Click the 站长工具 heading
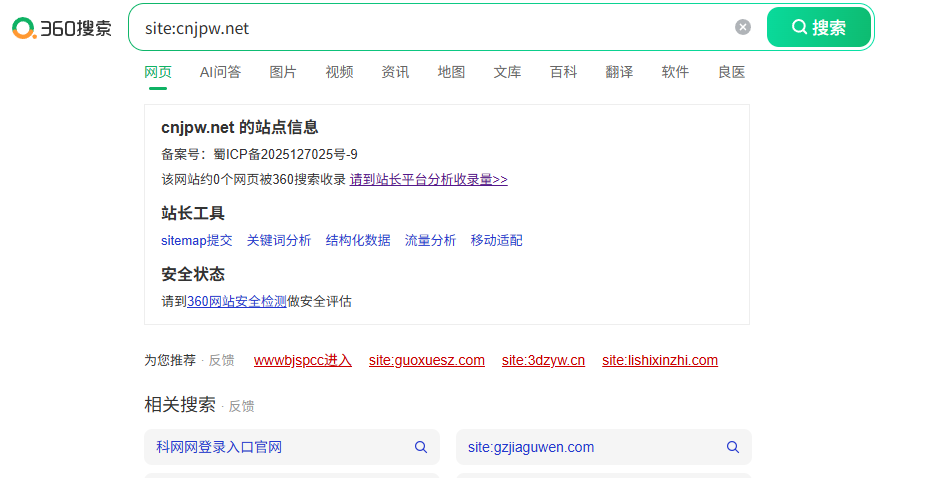The width and height of the screenshot is (943, 478). (192, 213)
